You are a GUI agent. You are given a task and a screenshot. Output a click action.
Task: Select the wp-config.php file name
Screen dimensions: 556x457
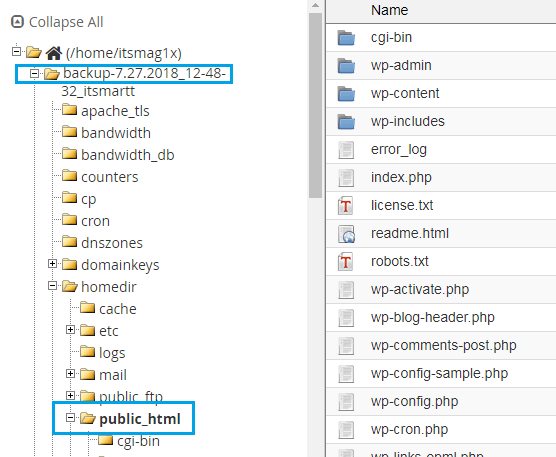(x=415, y=402)
